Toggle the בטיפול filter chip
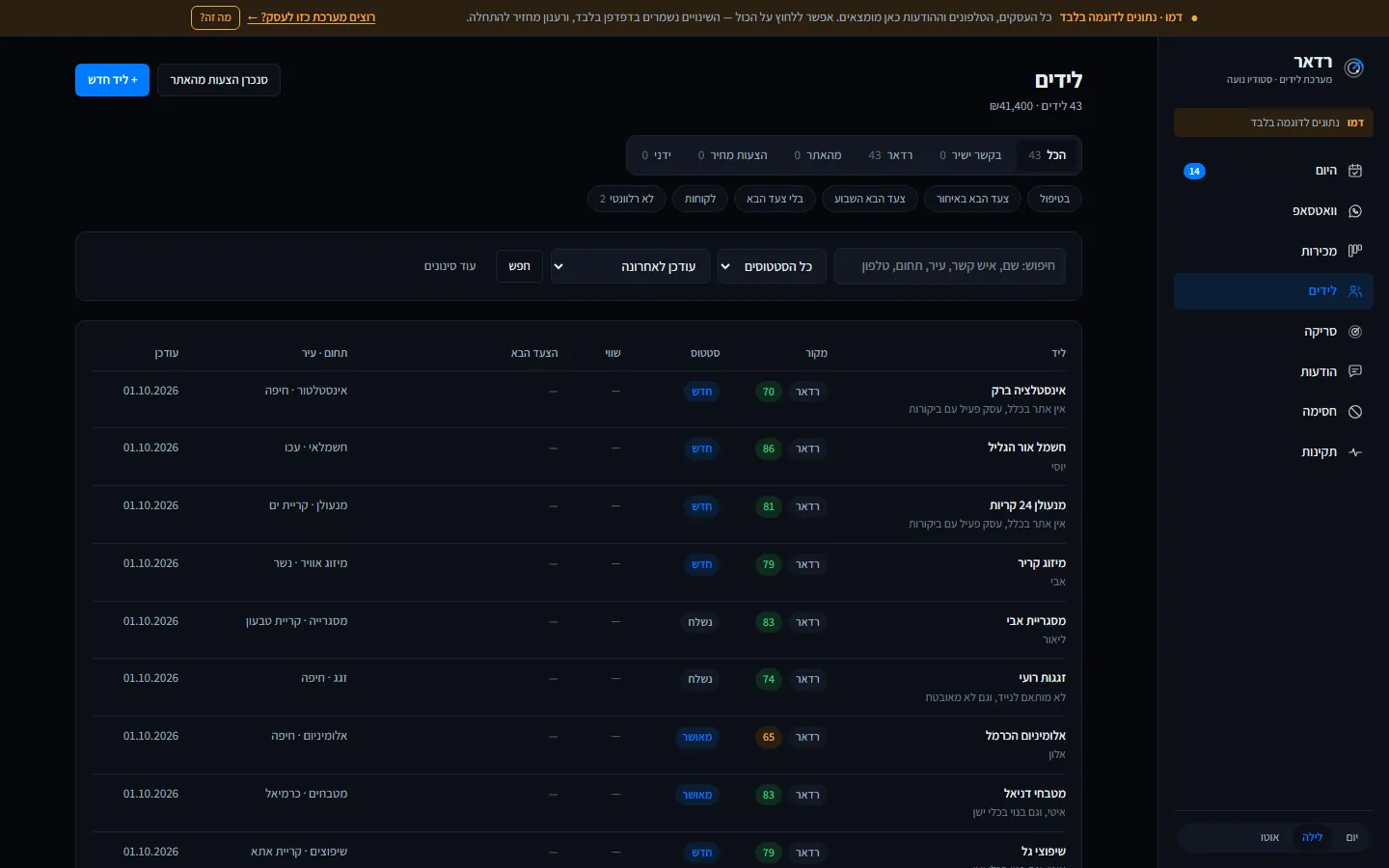 coord(1055,199)
